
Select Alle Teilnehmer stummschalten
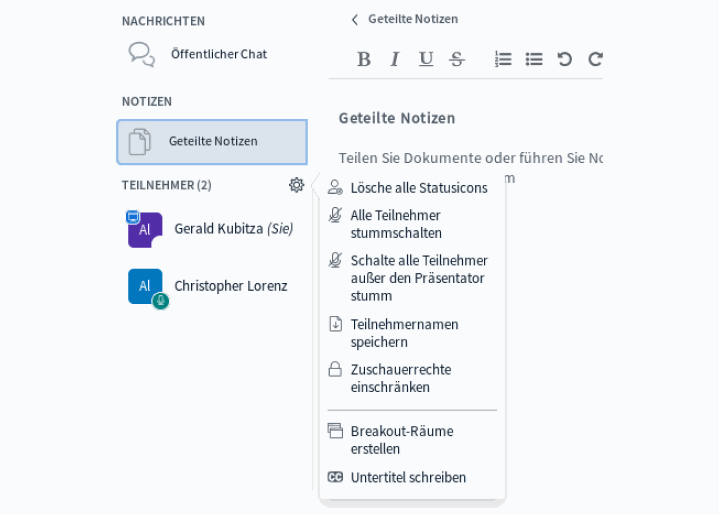395,224
